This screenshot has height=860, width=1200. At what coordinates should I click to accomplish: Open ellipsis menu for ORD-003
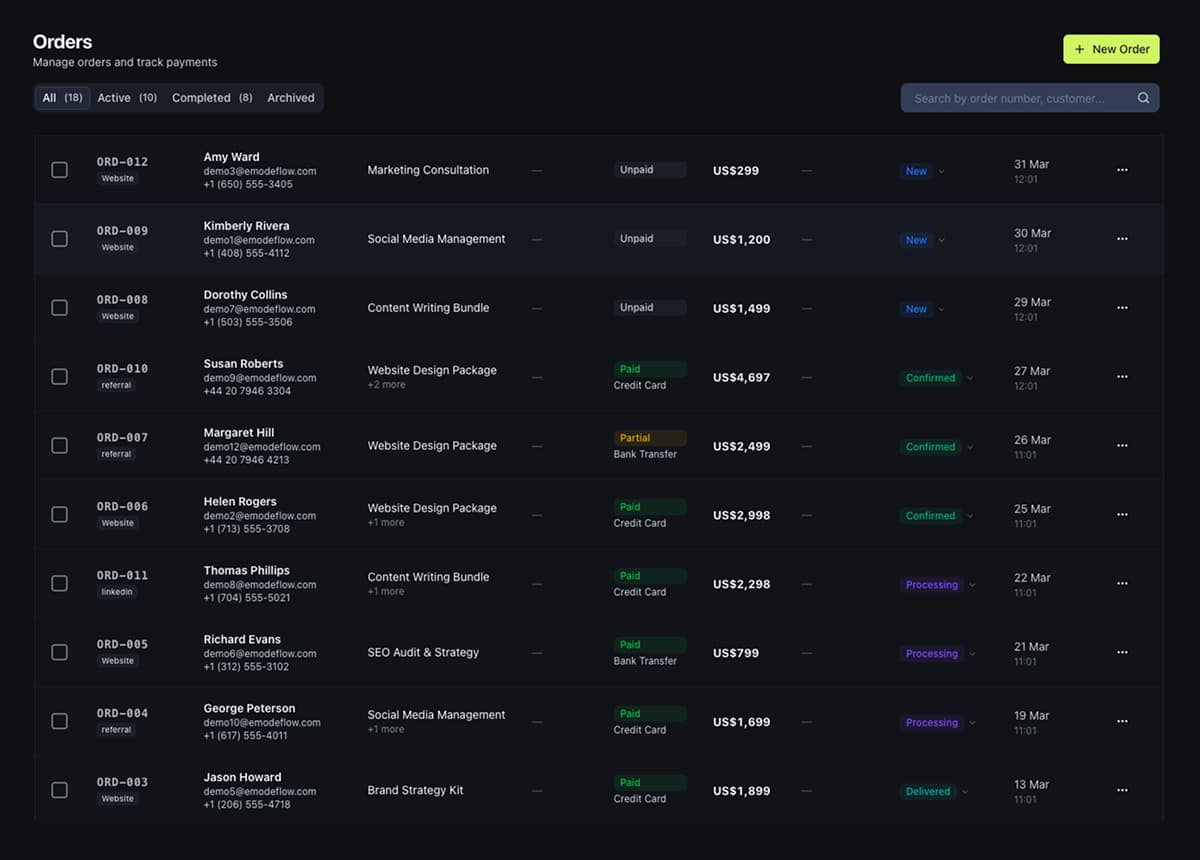click(1122, 790)
